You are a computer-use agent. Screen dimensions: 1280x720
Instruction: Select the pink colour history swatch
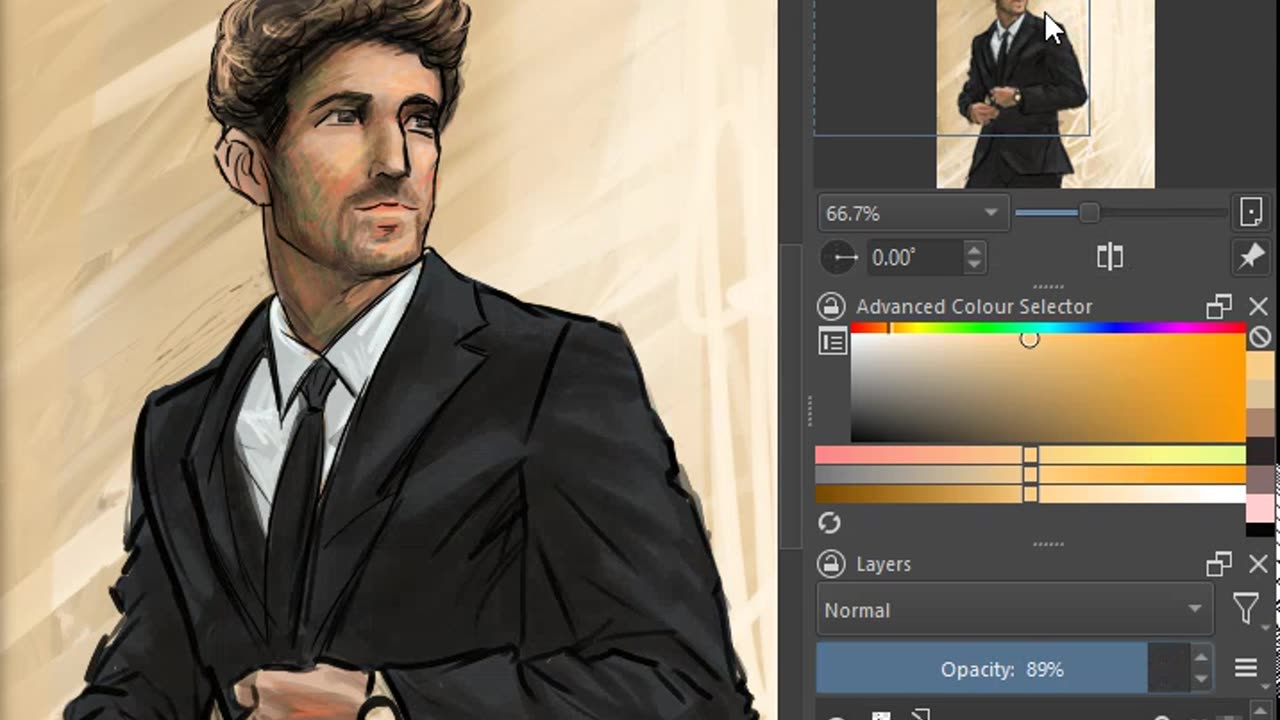pos(1261,508)
